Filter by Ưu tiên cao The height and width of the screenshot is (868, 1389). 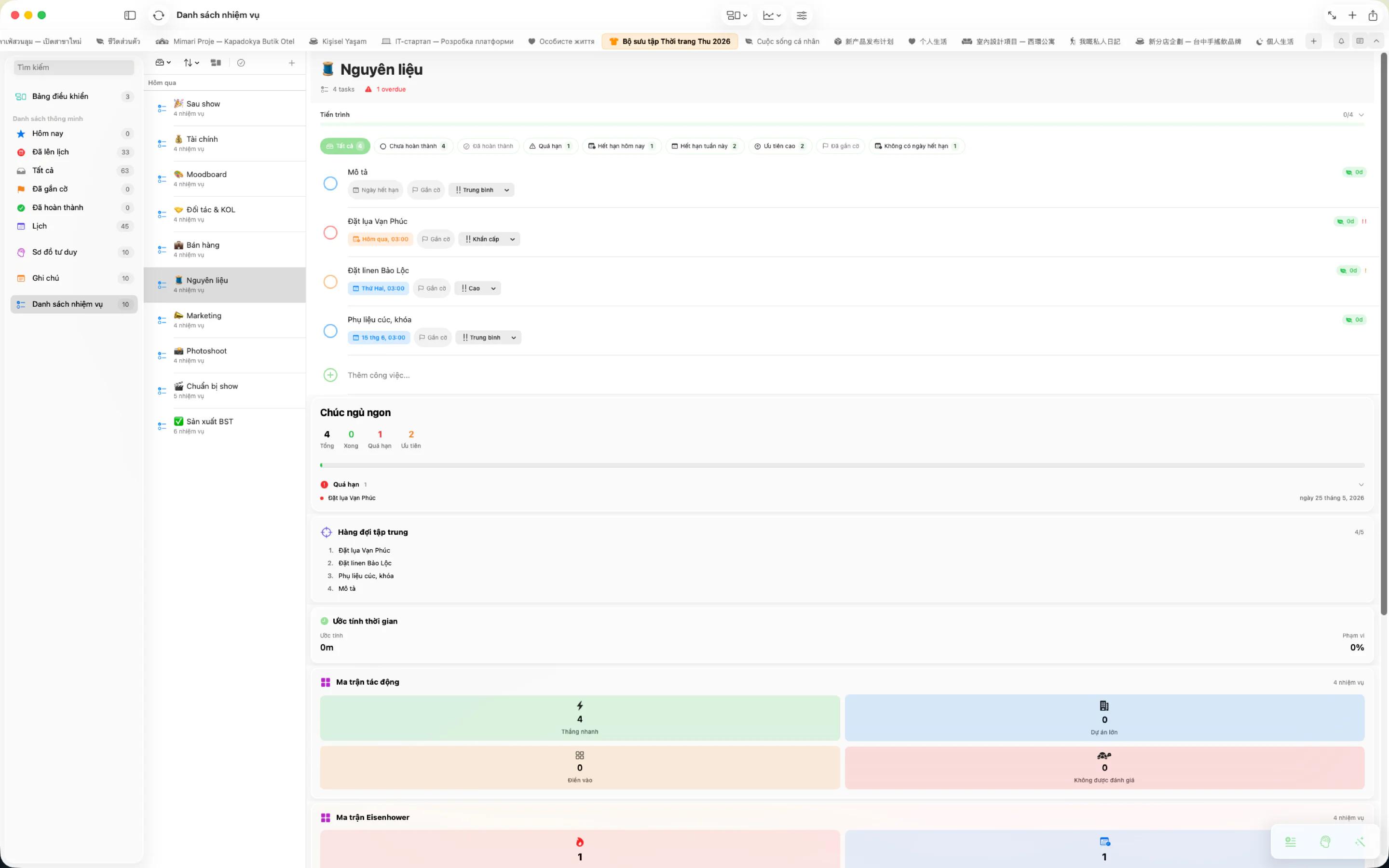[780, 147]
